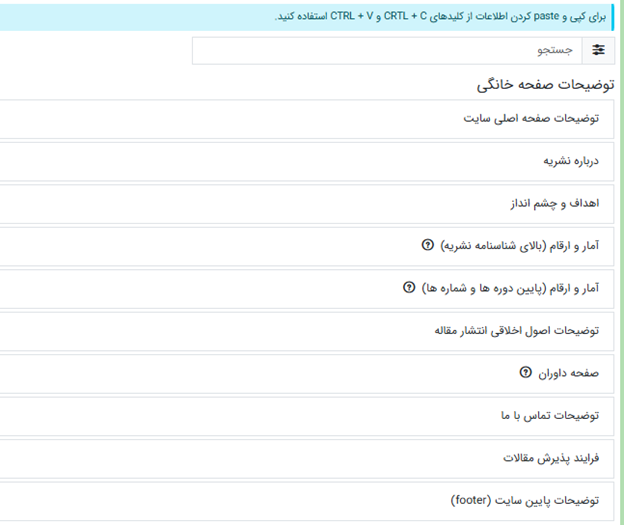Open the توضیحات تماس با ما panel
The image size is (625, 526).
(548, 415)
